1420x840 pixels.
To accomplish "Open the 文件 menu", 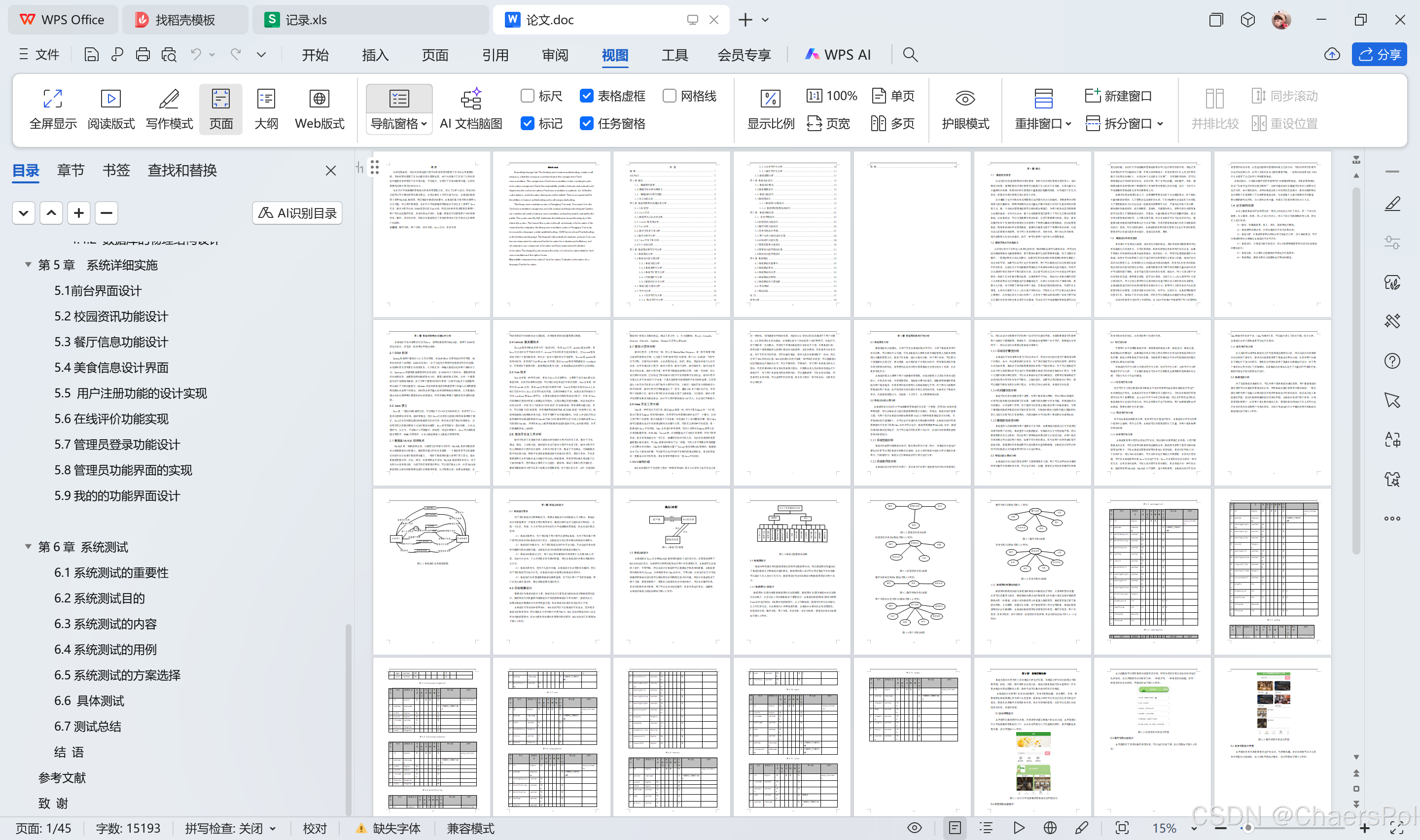I will [x=39, y=54].
